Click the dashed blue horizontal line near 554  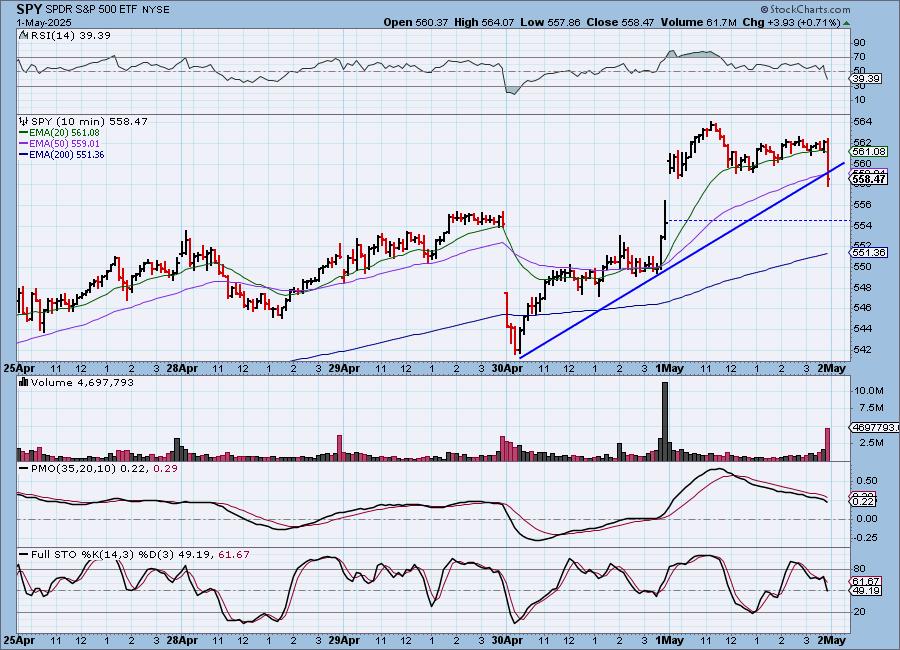coord(758,220)
